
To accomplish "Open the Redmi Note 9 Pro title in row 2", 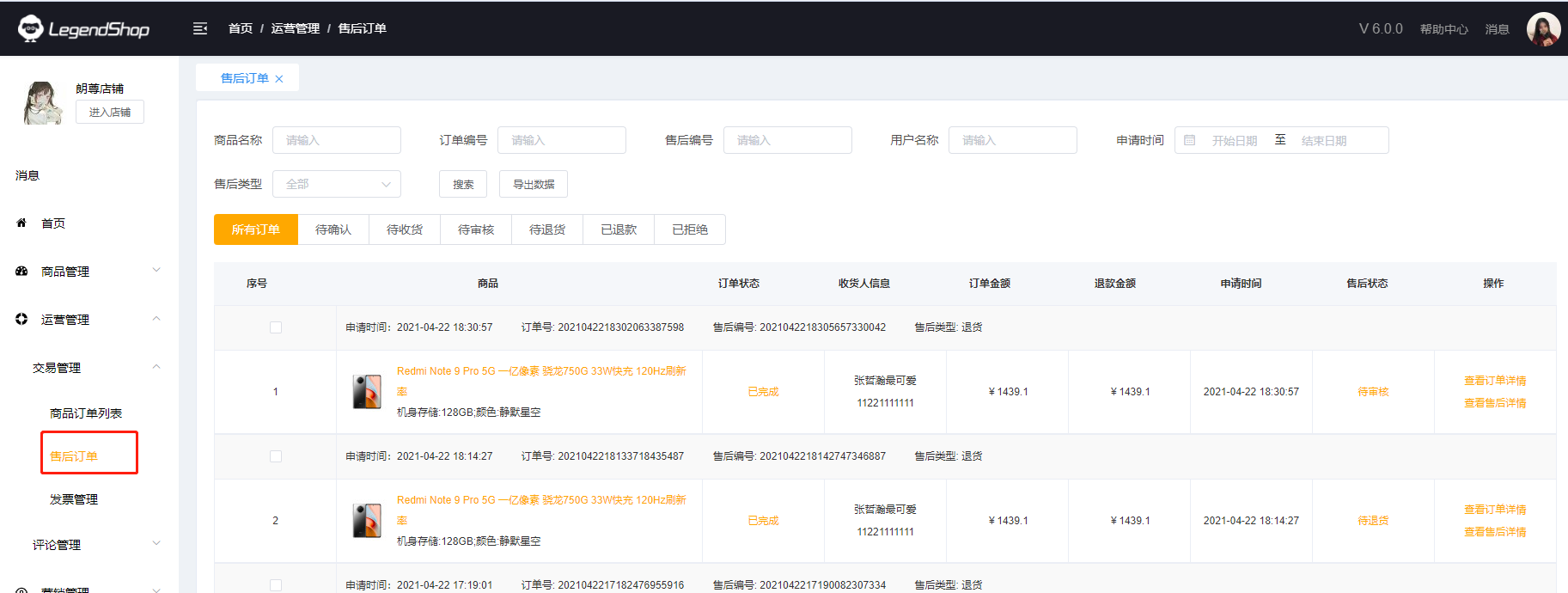I will 541,510.
